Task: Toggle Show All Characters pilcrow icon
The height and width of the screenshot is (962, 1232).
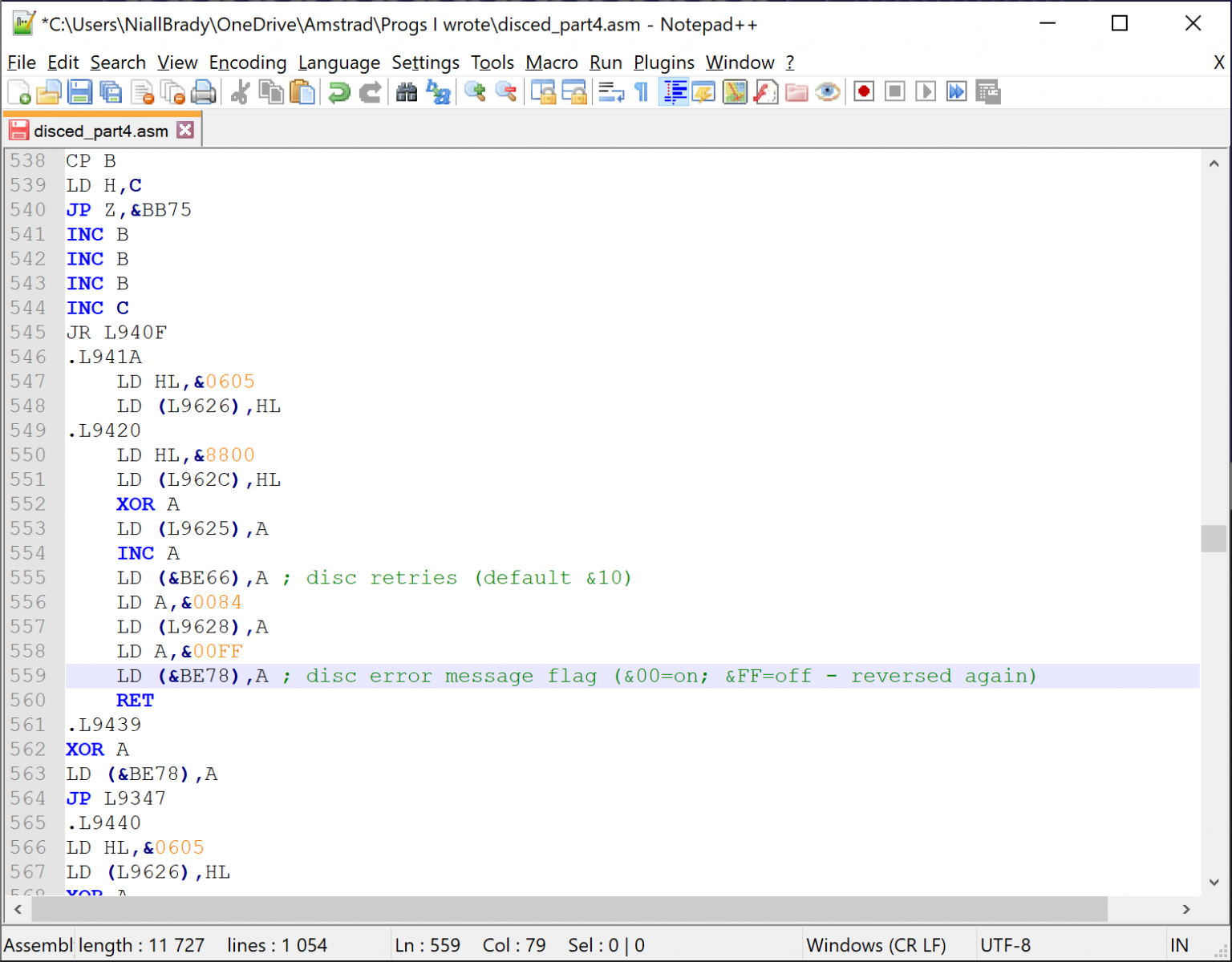Action: pyautogui.click(x=642, y=92)
